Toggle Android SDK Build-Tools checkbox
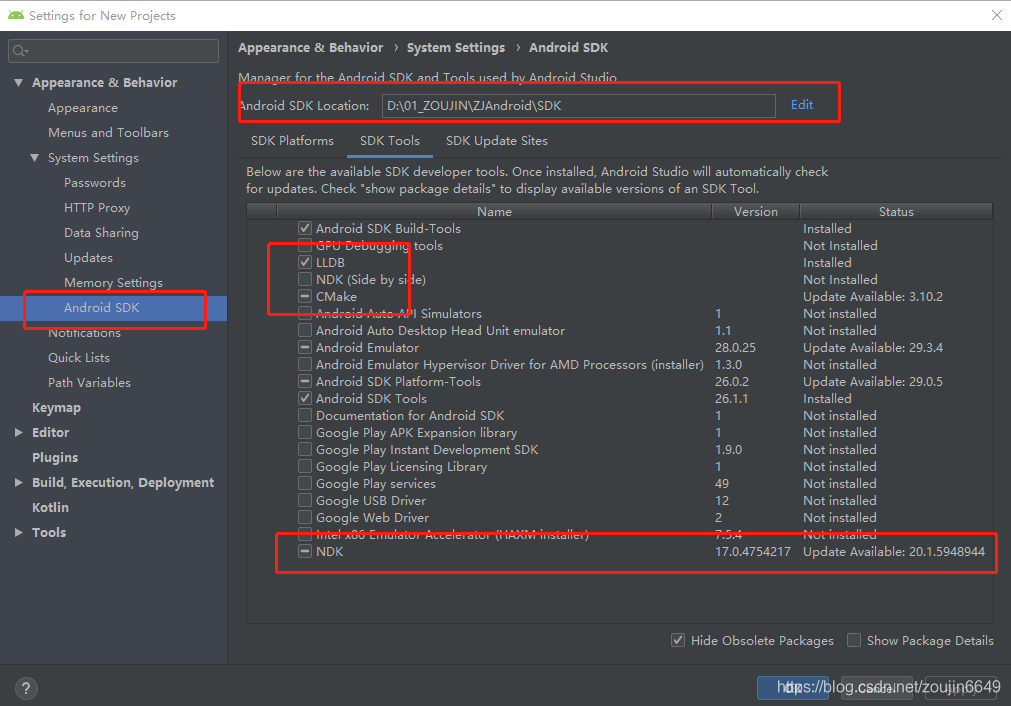 pos(305,228)
